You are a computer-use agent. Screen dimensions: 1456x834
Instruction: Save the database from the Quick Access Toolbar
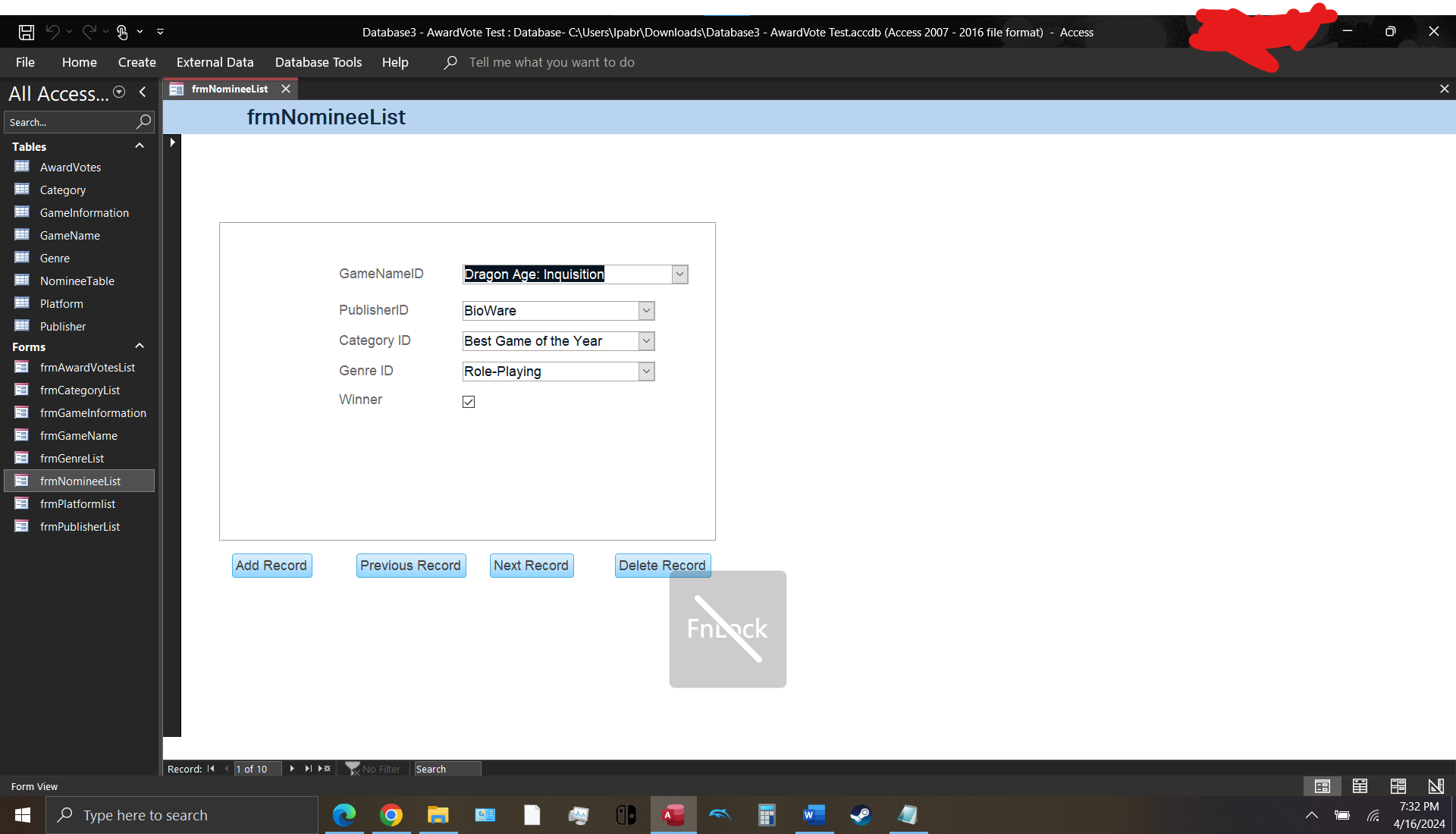tap(26, 32)
